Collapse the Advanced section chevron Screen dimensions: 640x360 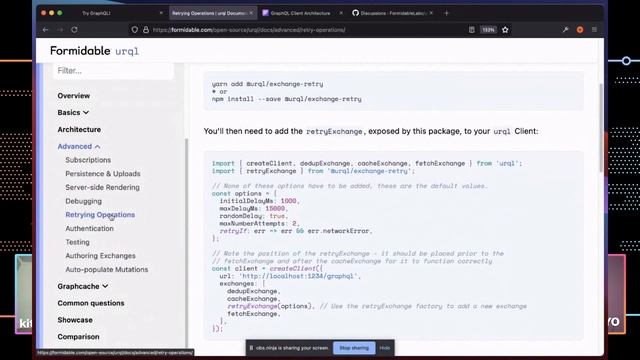(97, 147)
